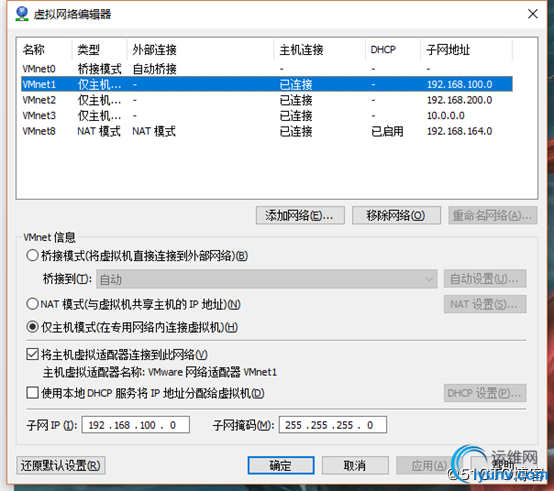Click 自动桥接 cell of VMnet0
Viewport: 554px width, 491px height.
[154, 69]
